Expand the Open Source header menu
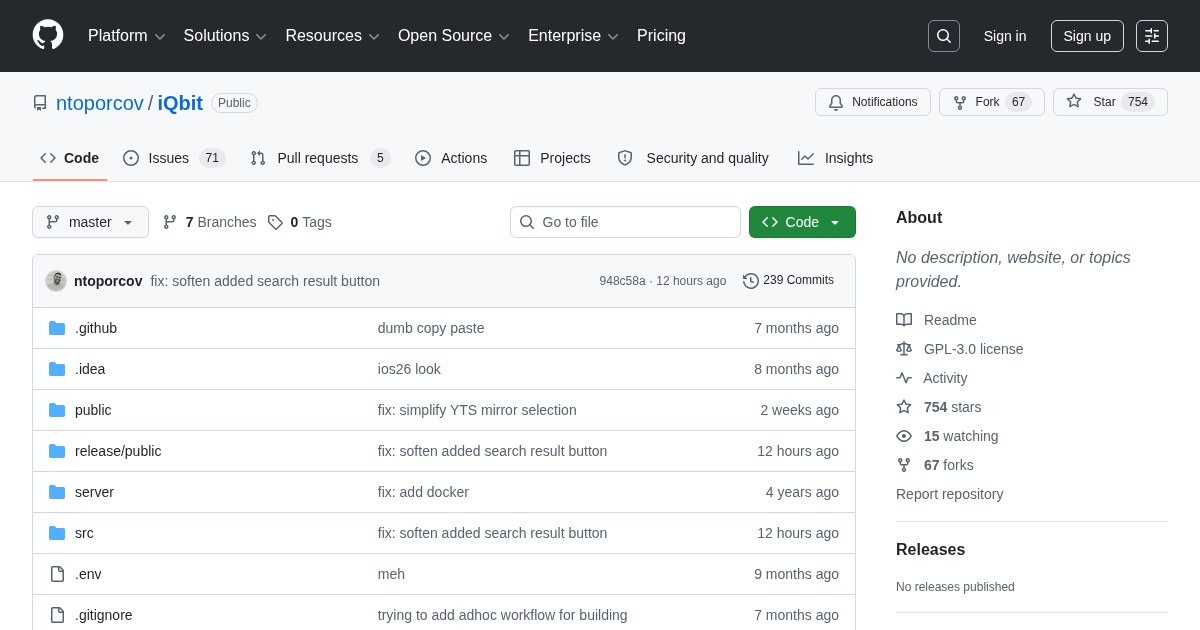1200x630 pixels. (454, 36)
